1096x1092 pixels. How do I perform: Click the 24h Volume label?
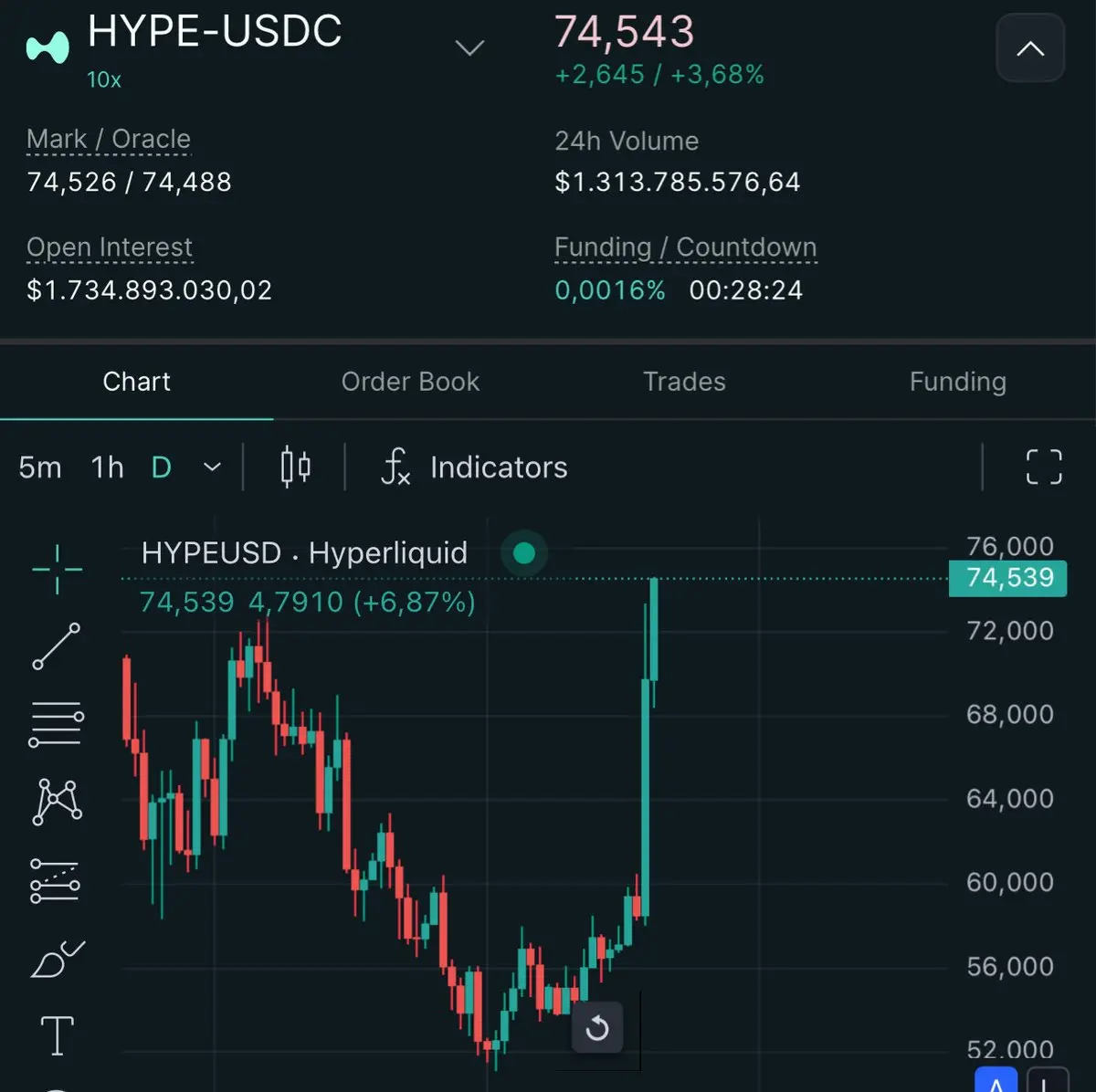627,141
